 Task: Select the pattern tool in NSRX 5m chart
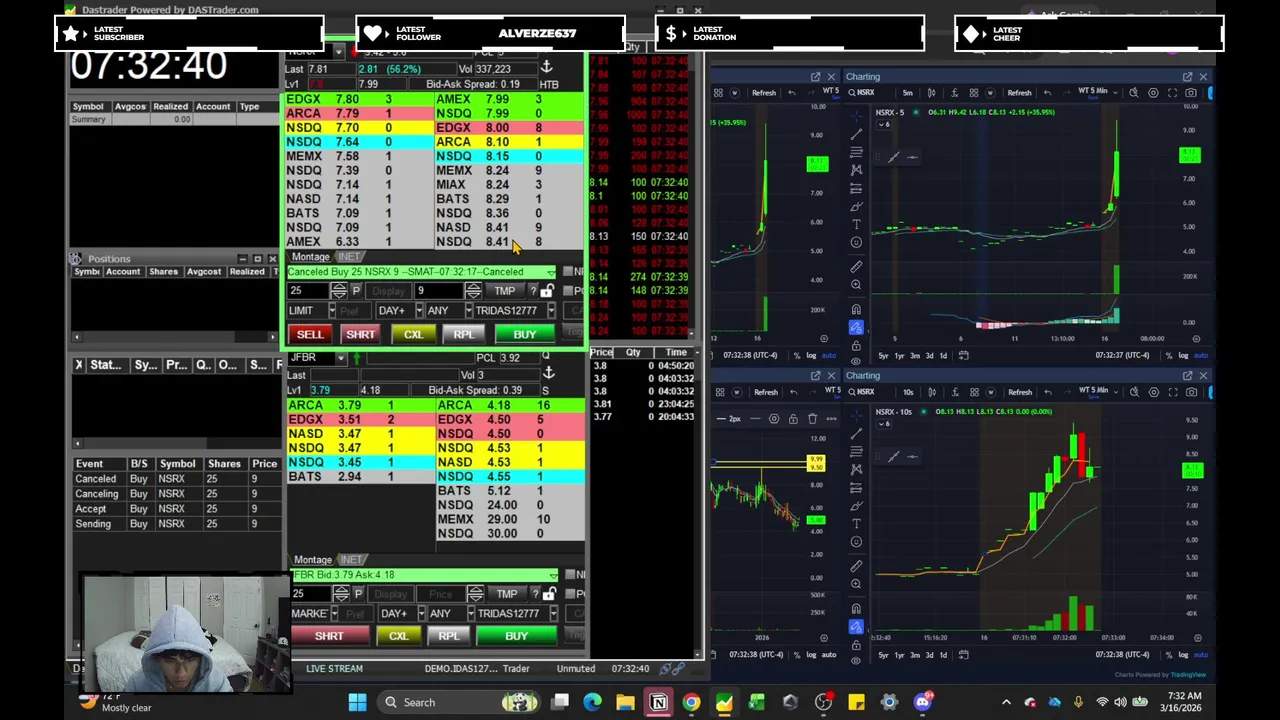point(856,170)
